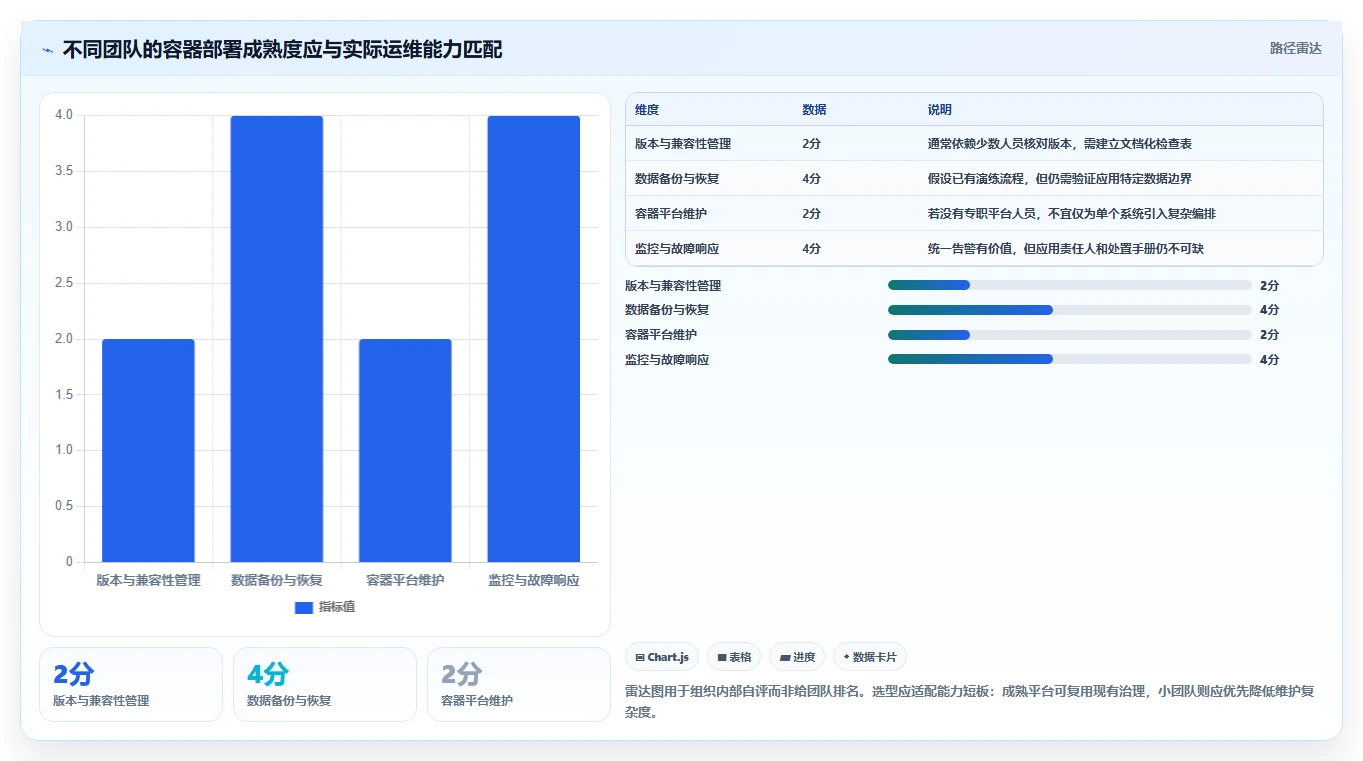Open the 2分 容器平台维护 data card
This screenshot has width=1363, height=761.
click(519, 684)
